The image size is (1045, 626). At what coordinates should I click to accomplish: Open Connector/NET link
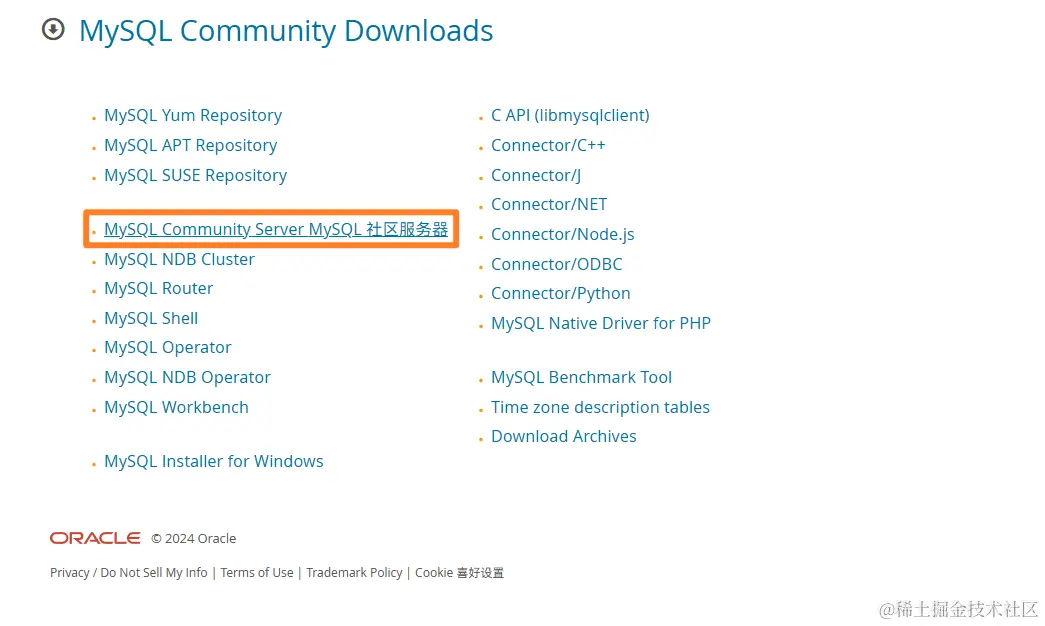[549, 204]
